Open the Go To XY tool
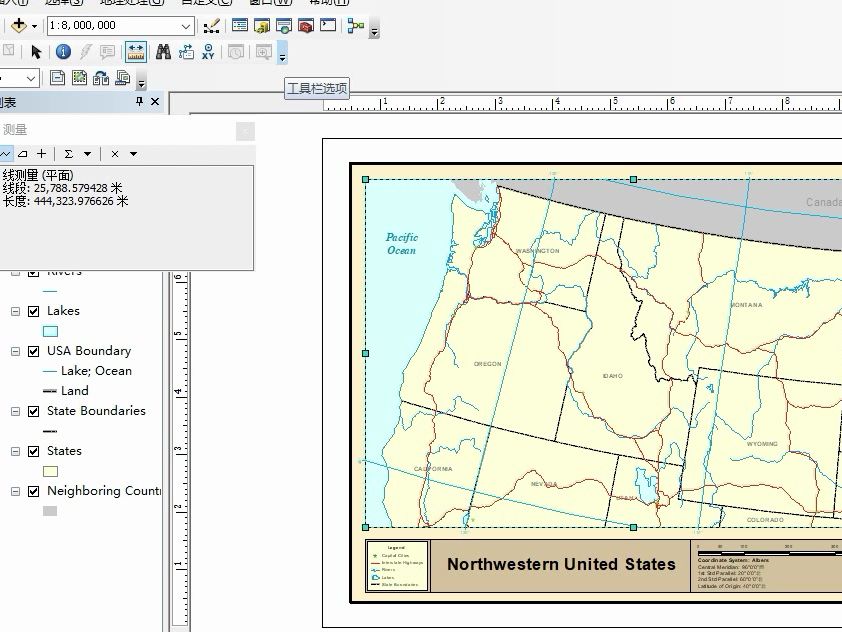 208,52
